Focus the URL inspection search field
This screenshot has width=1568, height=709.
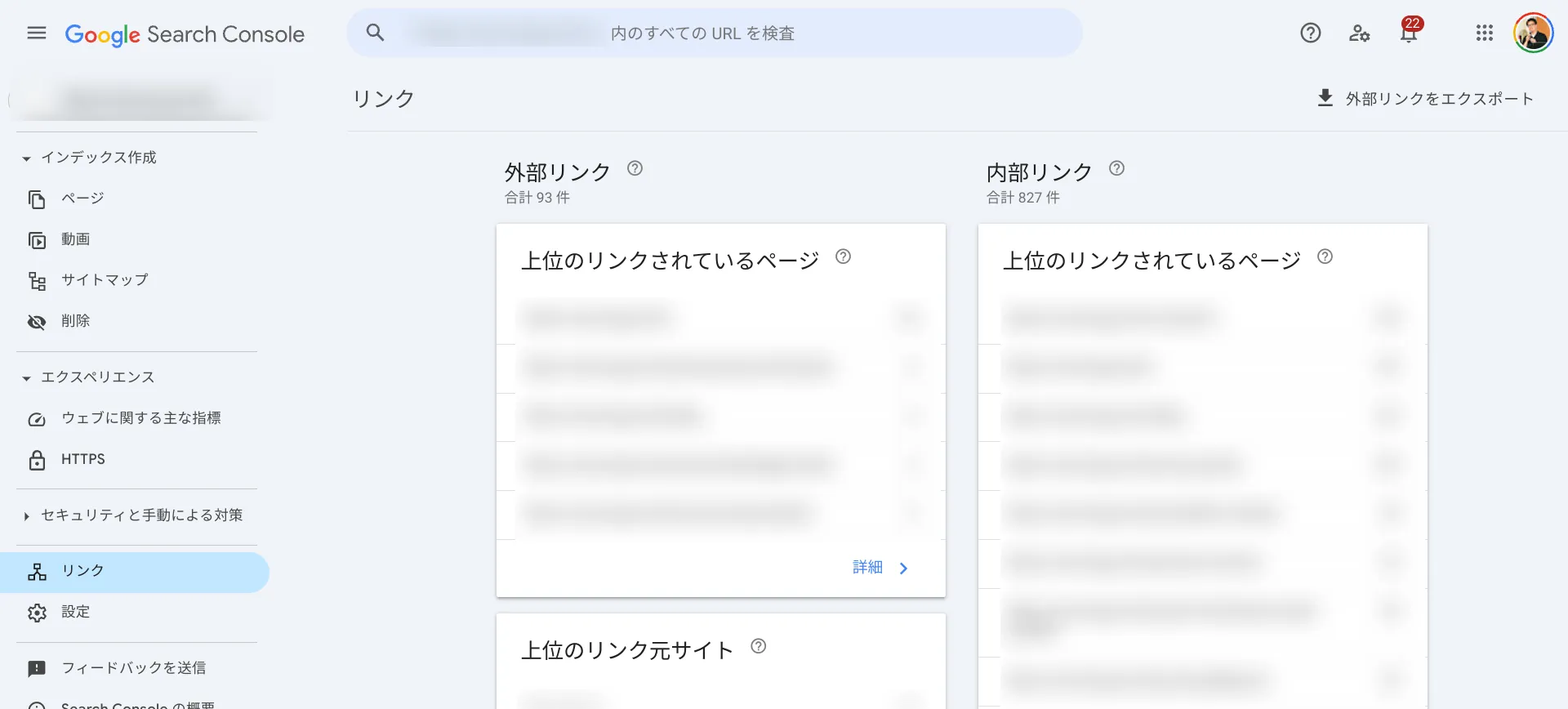[715, 33]
